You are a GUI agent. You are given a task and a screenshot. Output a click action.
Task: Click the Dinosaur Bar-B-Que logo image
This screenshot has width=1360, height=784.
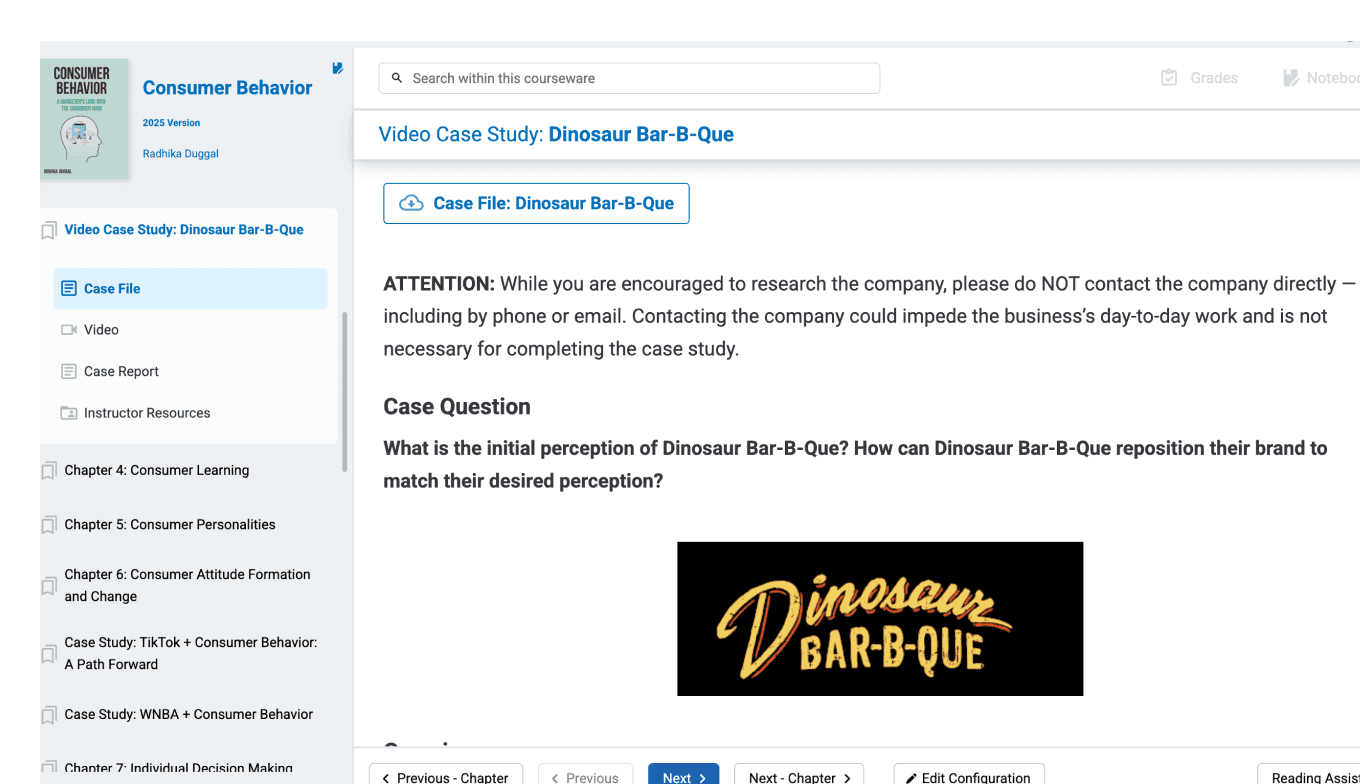click(x=880, y=619)
